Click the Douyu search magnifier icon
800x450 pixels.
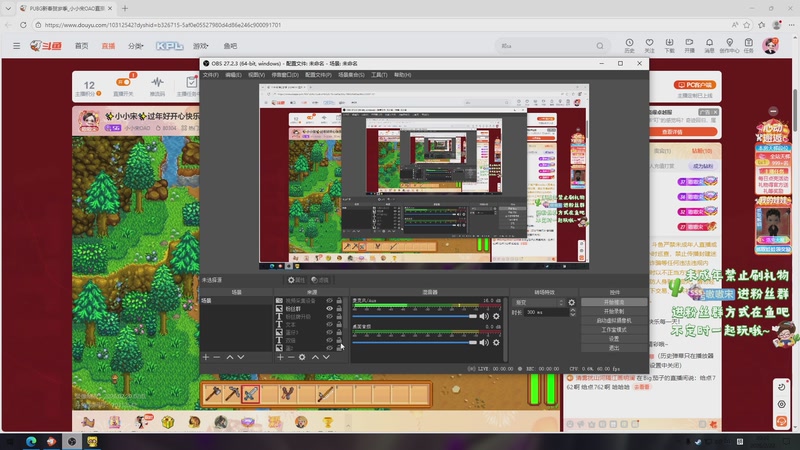(600, 46)
